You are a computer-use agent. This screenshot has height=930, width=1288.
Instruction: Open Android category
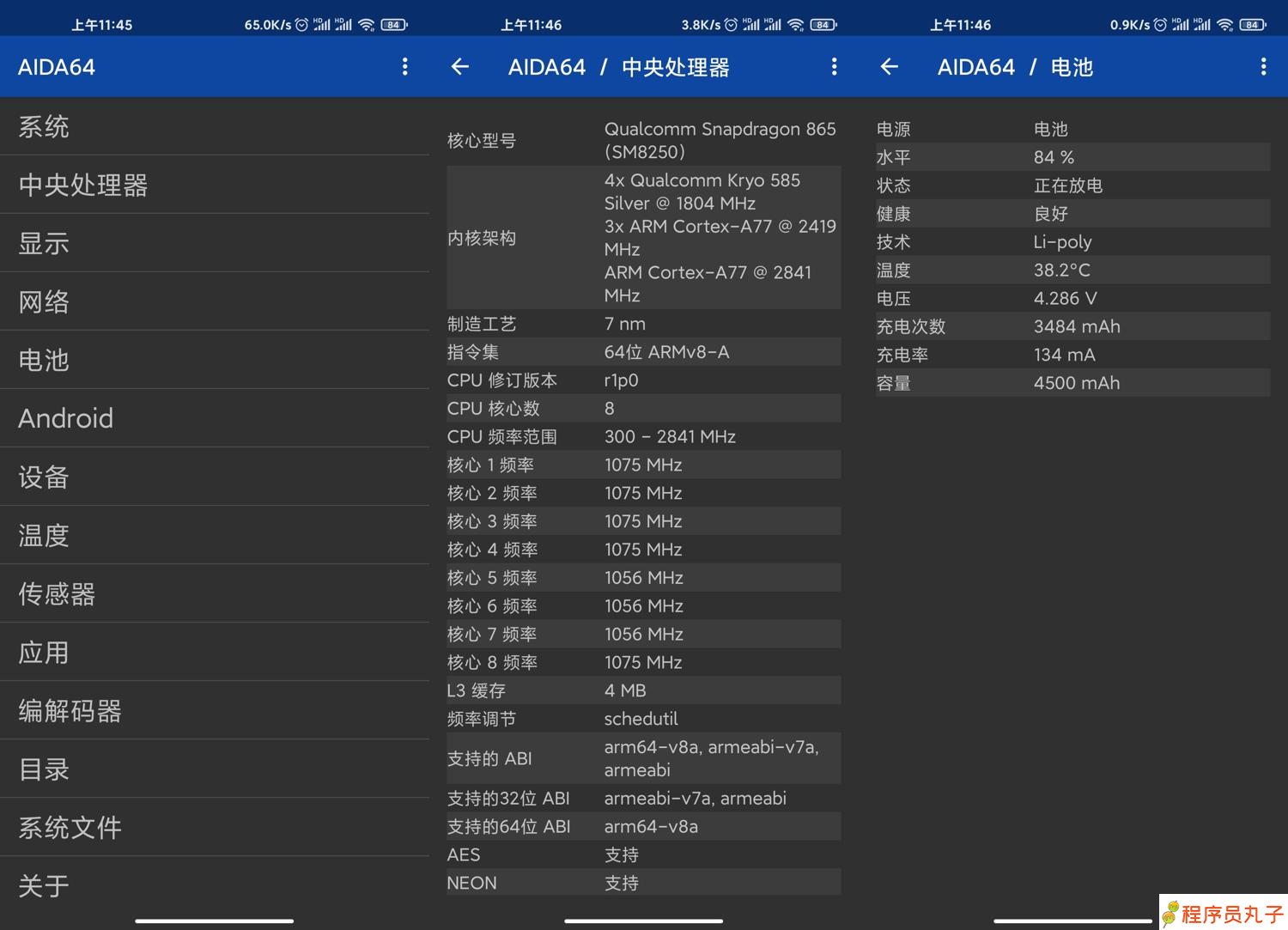pos(215,418)
